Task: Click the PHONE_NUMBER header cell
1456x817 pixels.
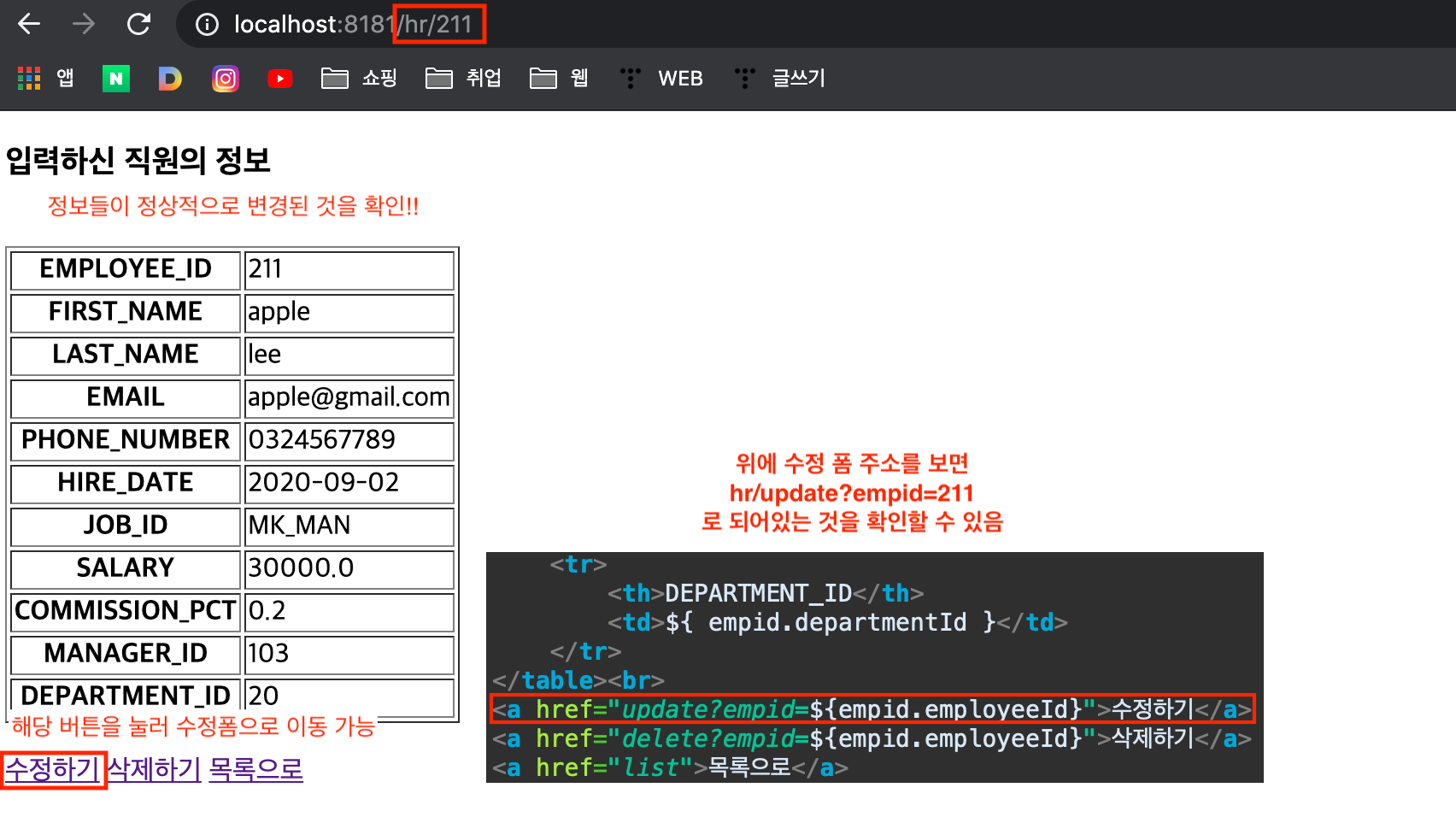Action: pyautogui.click(x=126, y=441)
